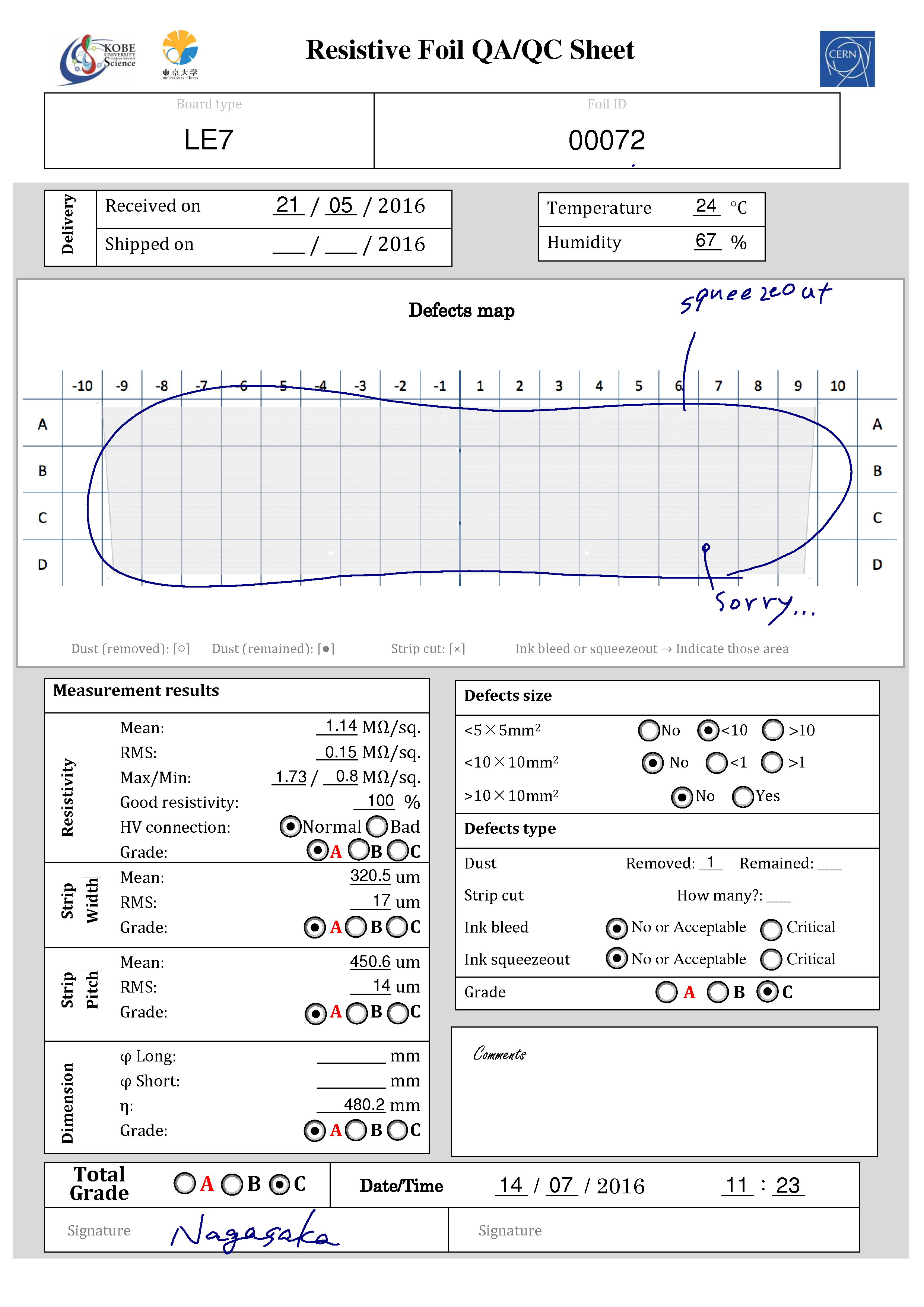
Task: Click the φ Short blank field
Action: point(352,1082)
